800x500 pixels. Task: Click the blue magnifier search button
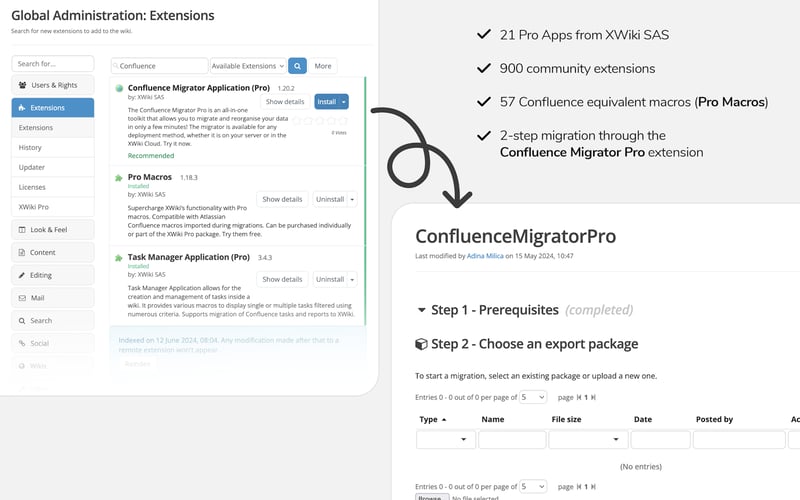(x=297, y=66)
